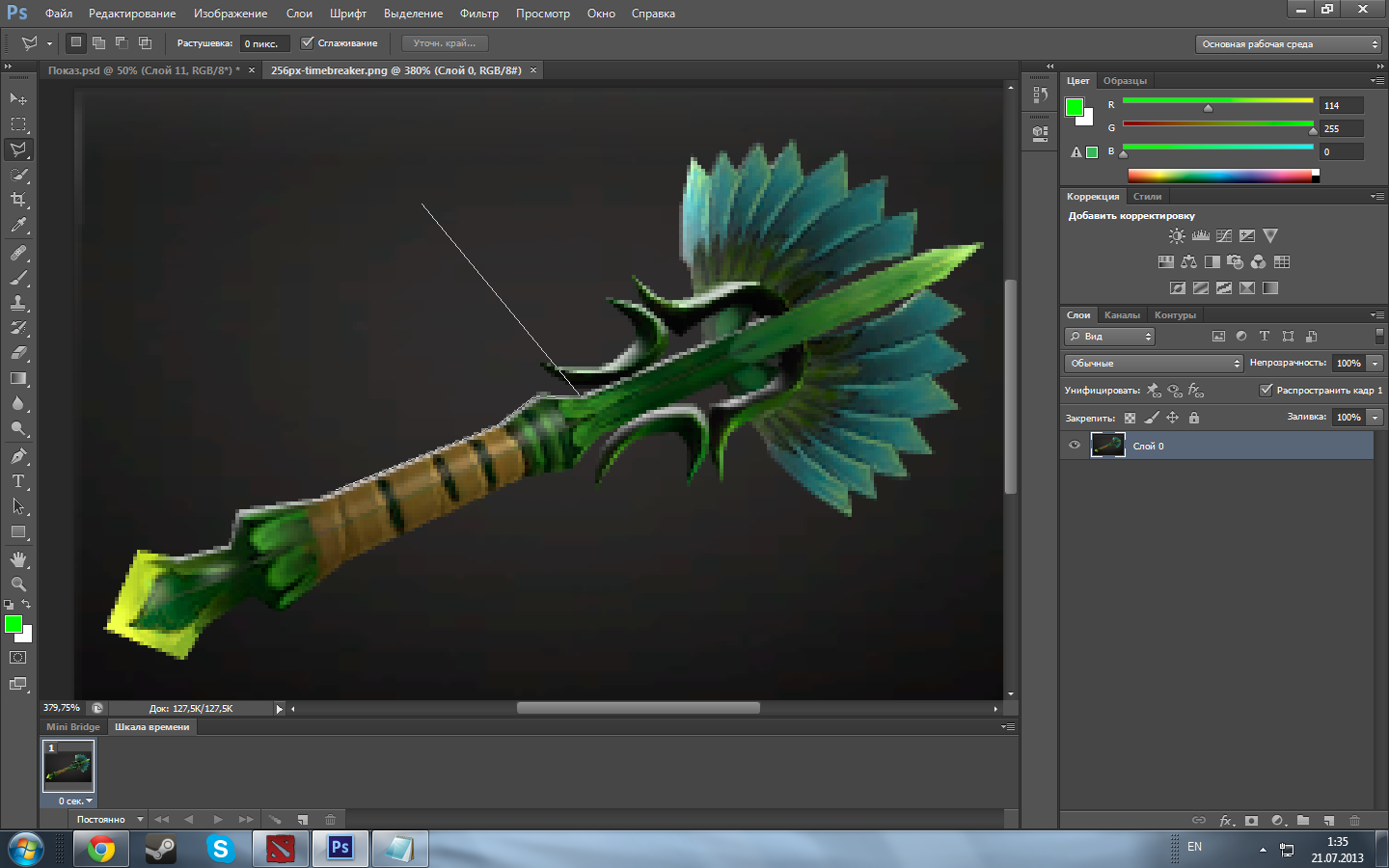Viewport: 1389px width, 868px height.
Task: Select the Pen tool
Action: [17, 456]
